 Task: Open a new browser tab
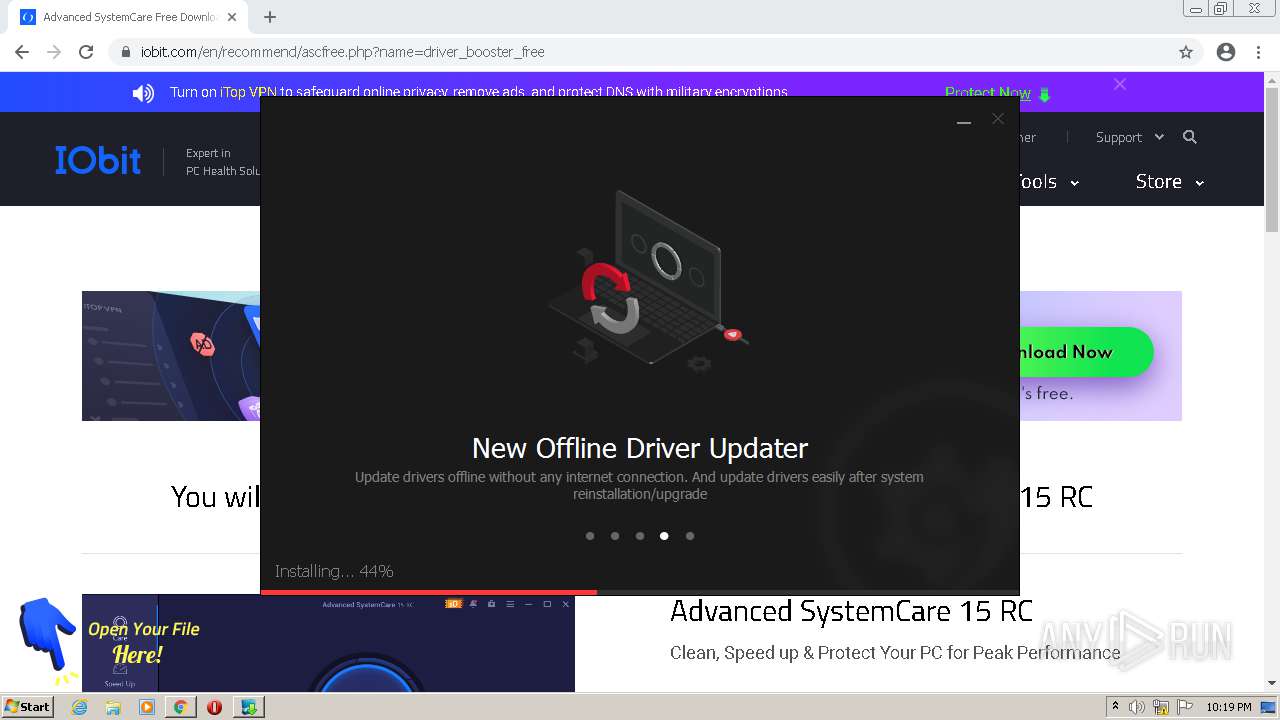coord(270,17)
